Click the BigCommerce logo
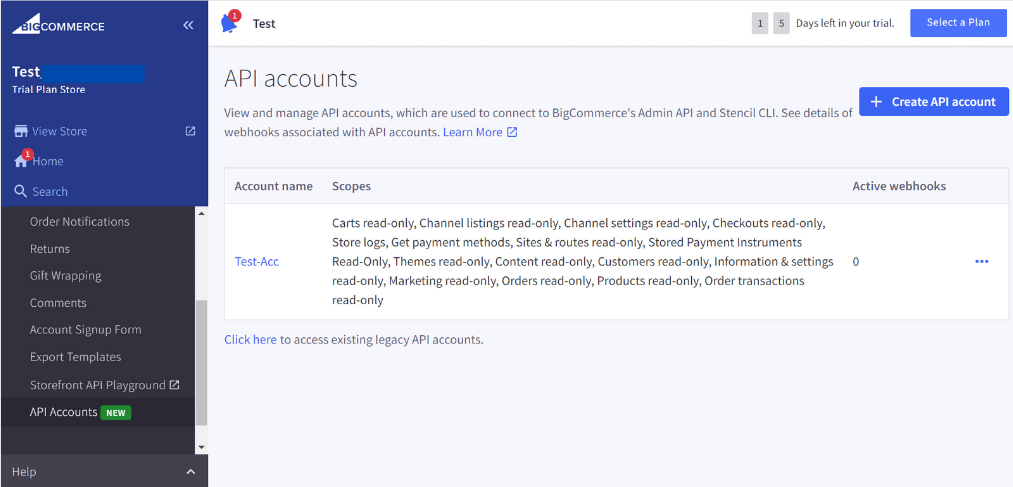Image resolution: width=1013 pixels, height=487 pixels. point(58,25)
